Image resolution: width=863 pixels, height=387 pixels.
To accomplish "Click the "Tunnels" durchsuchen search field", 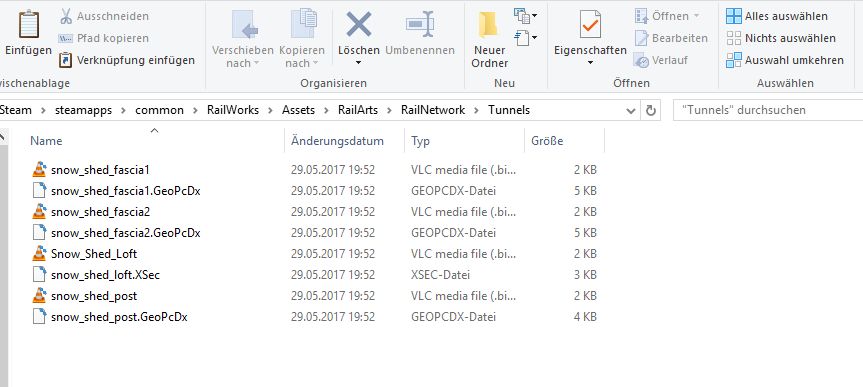I will pos(768,110).
